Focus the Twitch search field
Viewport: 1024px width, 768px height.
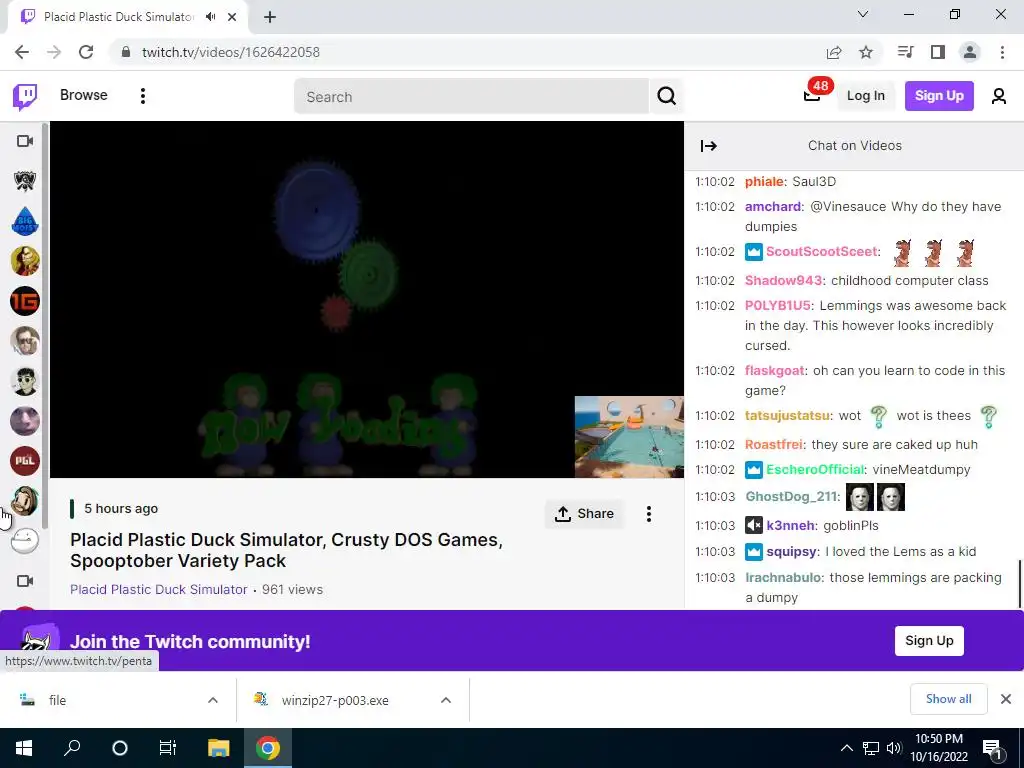point(472,97)
